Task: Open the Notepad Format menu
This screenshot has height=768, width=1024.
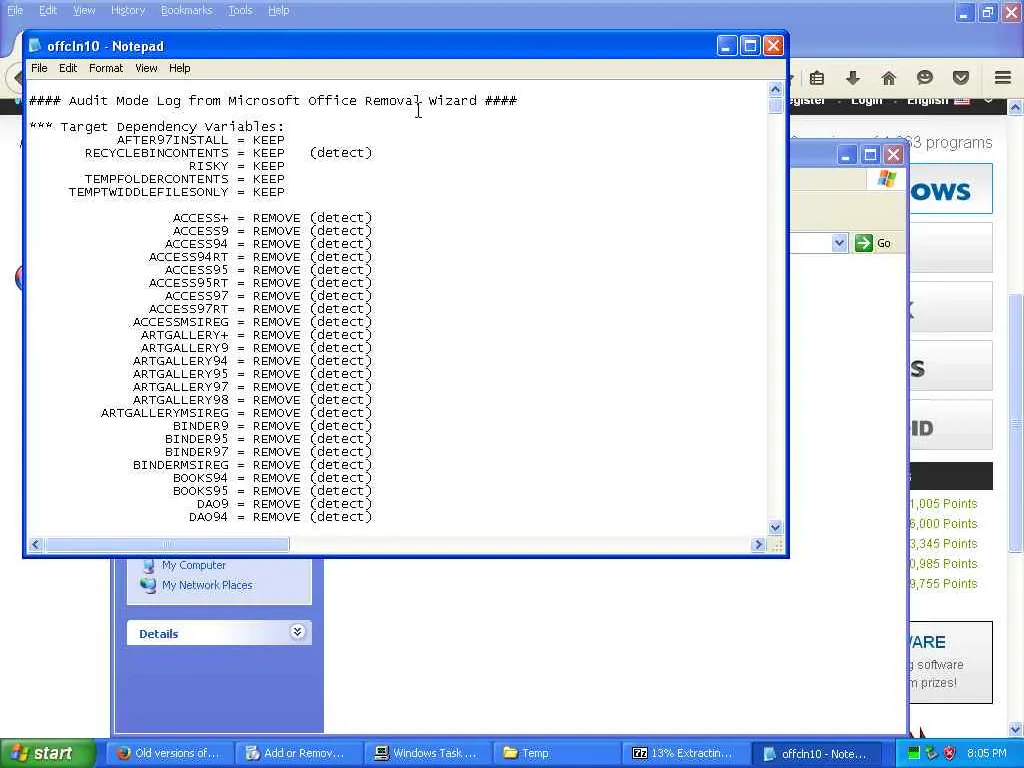Action: coord(106,68)
